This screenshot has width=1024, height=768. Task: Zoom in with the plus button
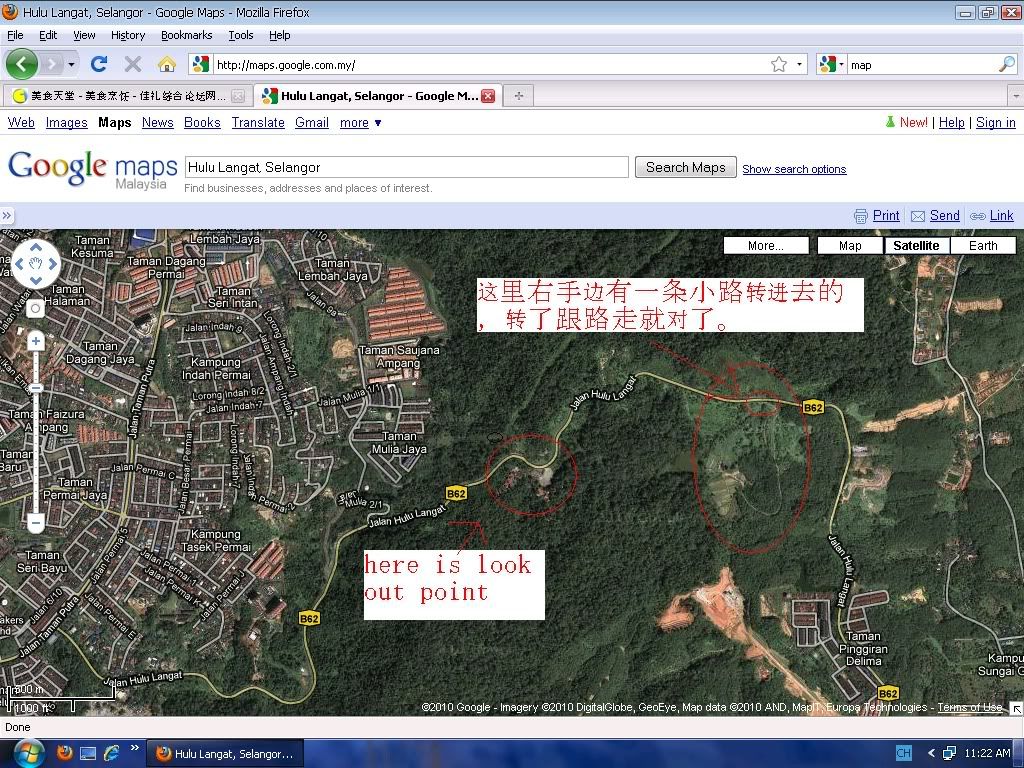click(36, 341)
